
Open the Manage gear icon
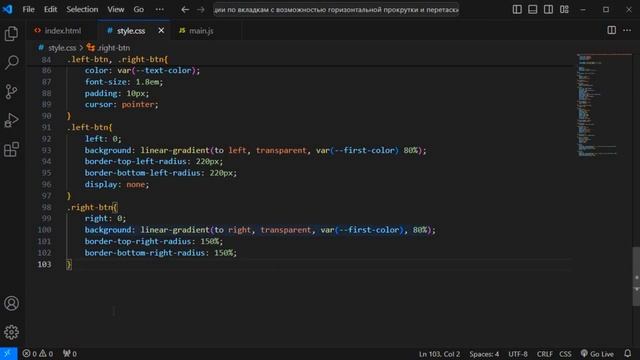point(11,332)
